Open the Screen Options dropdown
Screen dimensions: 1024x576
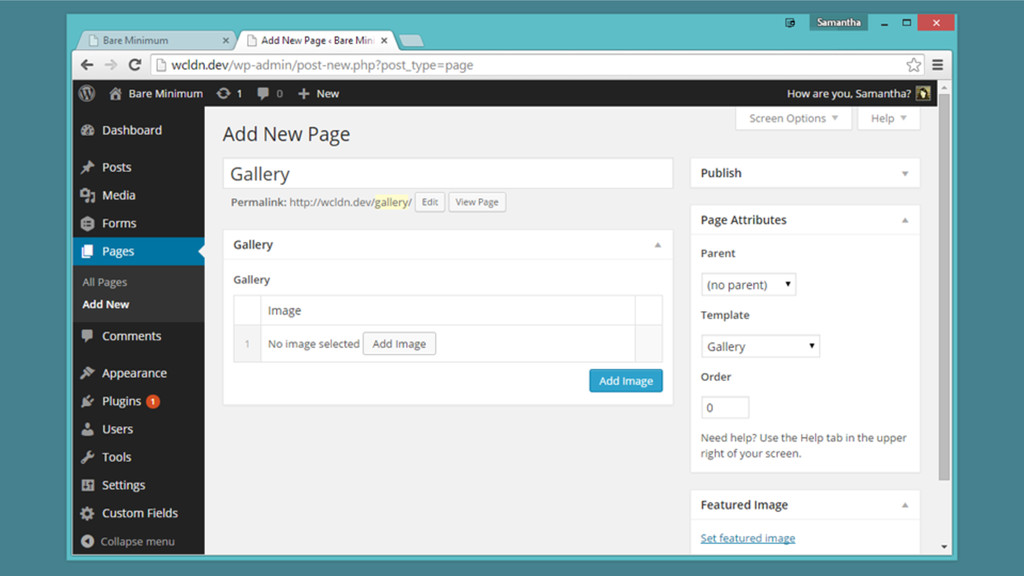coord(793,118)
